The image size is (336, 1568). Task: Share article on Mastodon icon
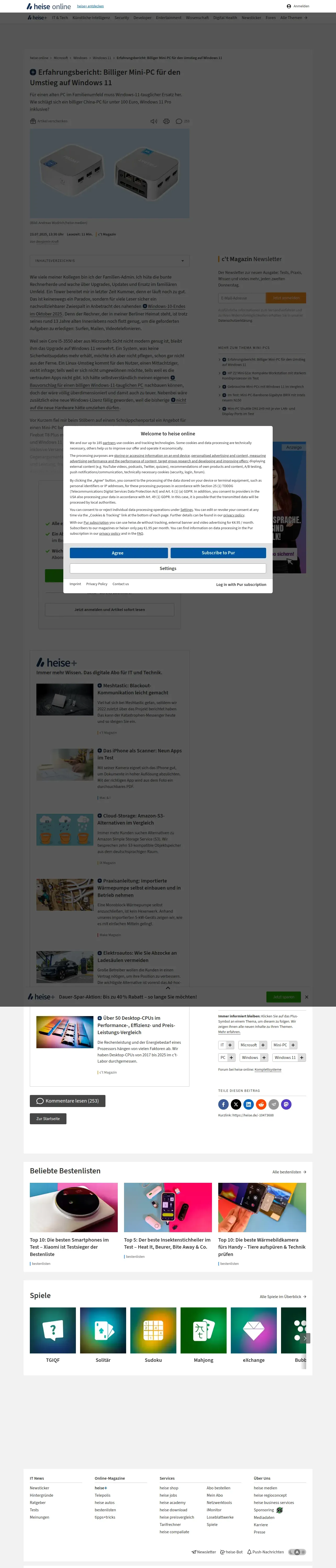tap(286, 1104)
